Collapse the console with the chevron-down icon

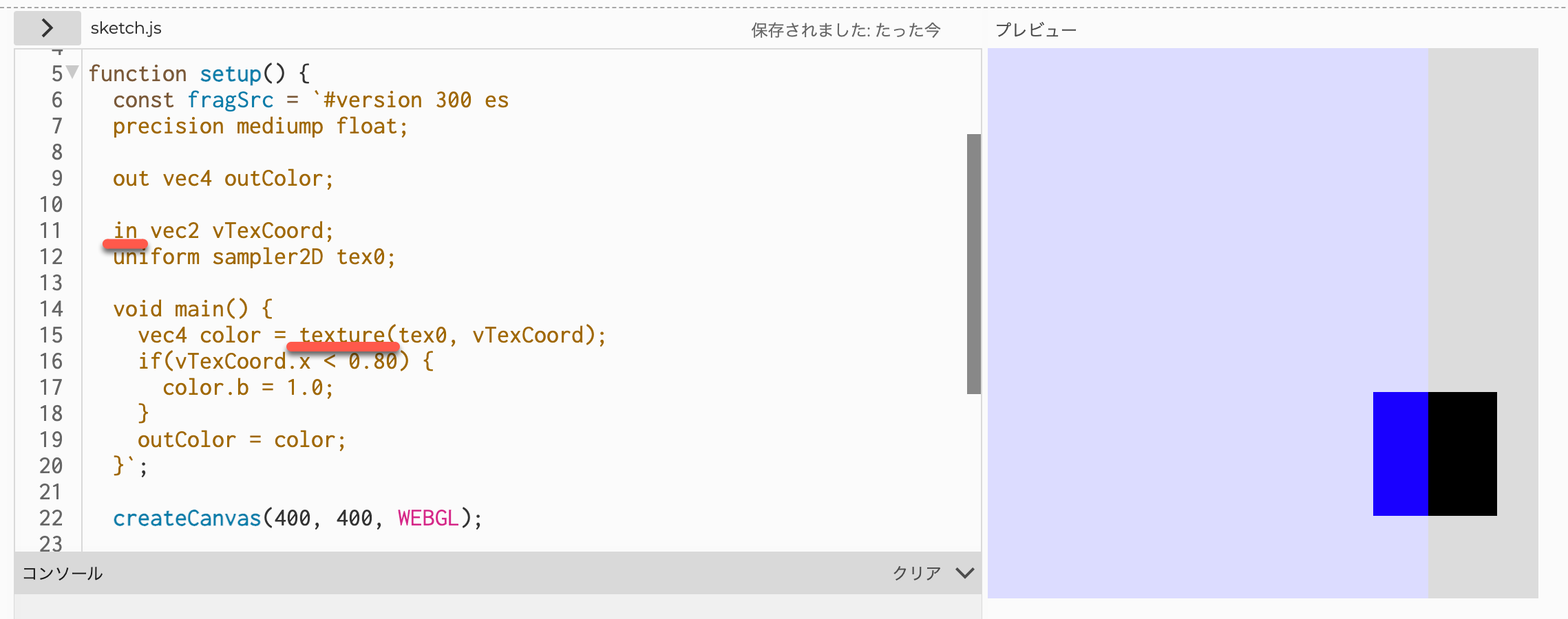(965, 573)
